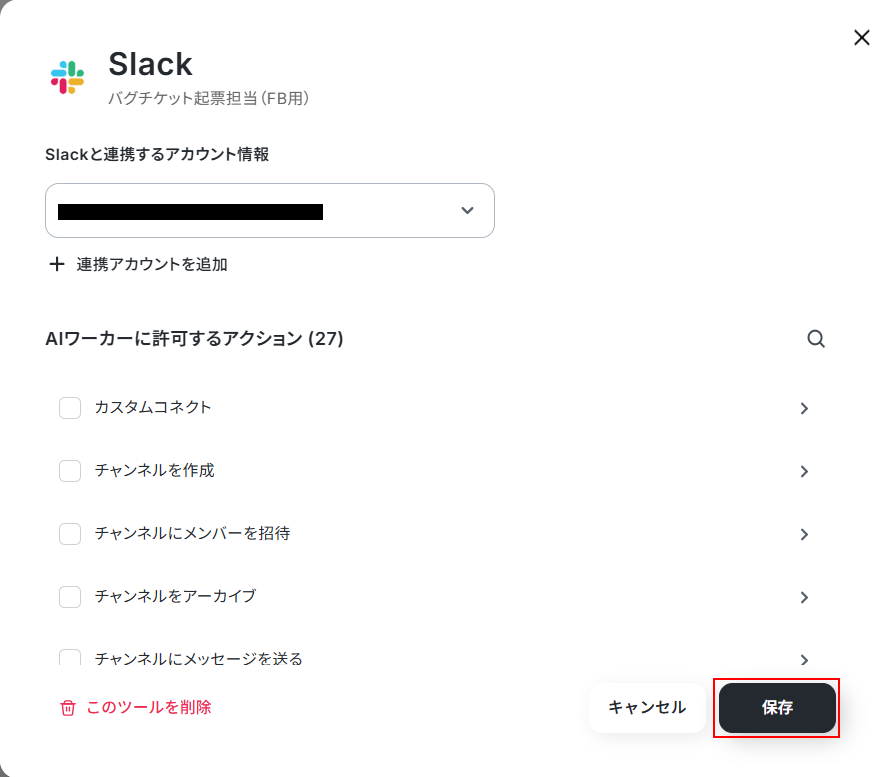Enable the チャンネルを作成 checkbox

coord(70,471)
